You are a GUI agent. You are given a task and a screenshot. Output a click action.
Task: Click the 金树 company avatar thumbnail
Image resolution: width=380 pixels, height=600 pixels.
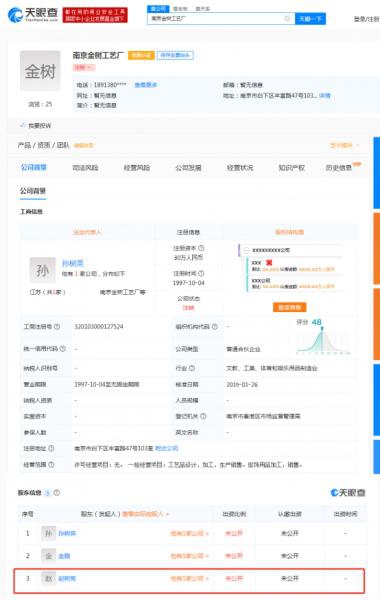[40, 71]
